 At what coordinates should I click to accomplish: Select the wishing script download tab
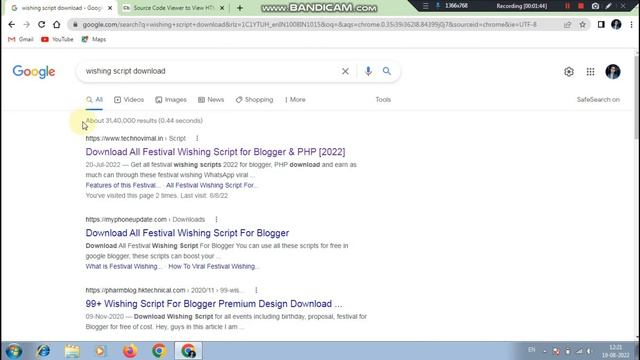61,8
